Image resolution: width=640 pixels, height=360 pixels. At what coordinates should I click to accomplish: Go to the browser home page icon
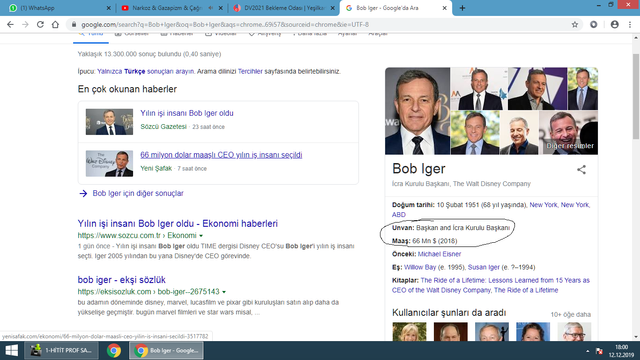point(55,24)
